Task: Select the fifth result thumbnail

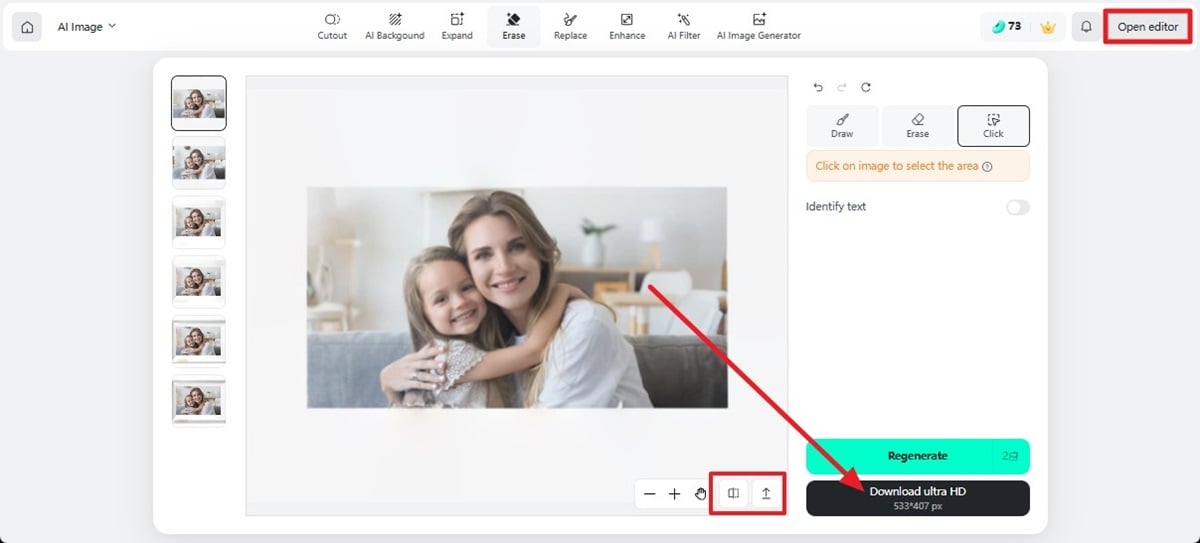Action: (199, 342)
